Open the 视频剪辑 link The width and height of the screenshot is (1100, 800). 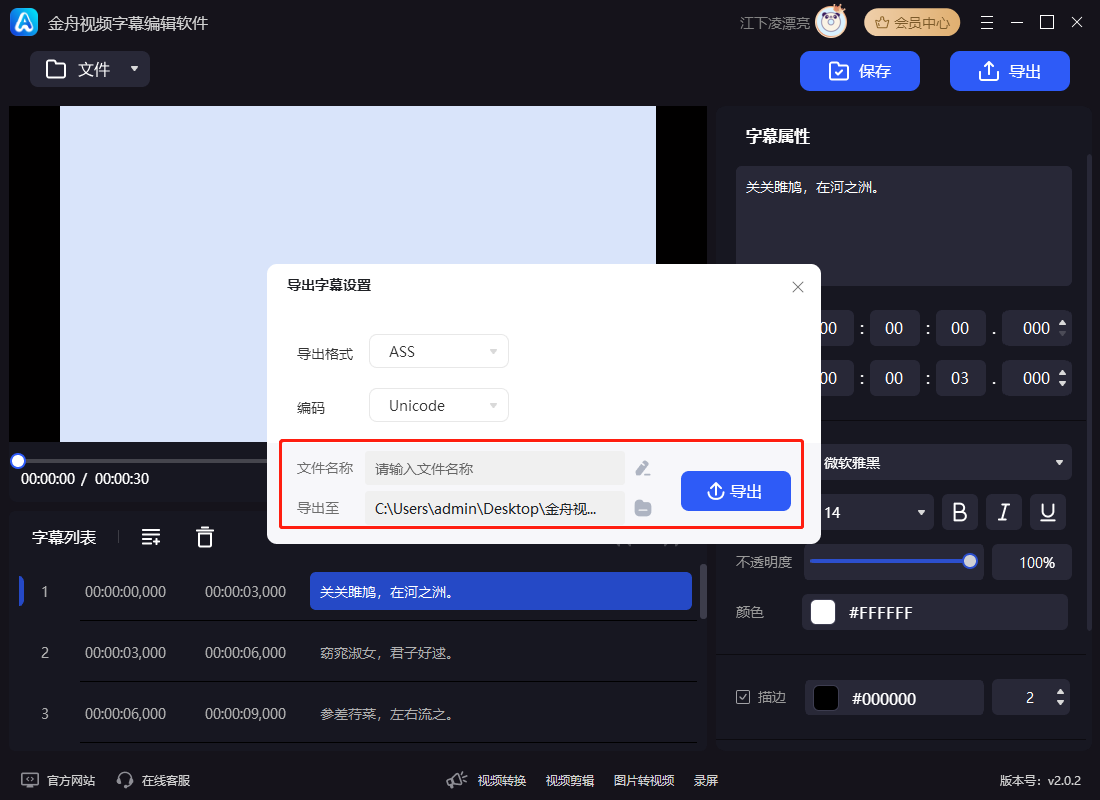[570, 780]
